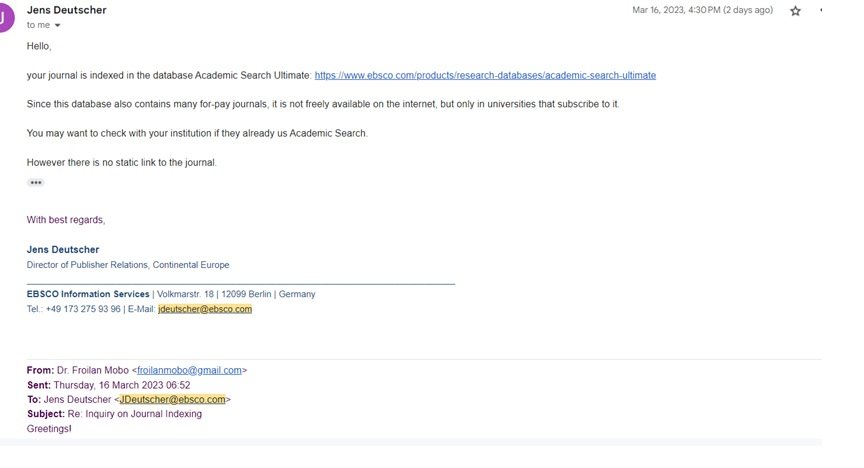
Task: Click the 'Director of Publisher Relations' title text
Action: click(x=87, y=265)
